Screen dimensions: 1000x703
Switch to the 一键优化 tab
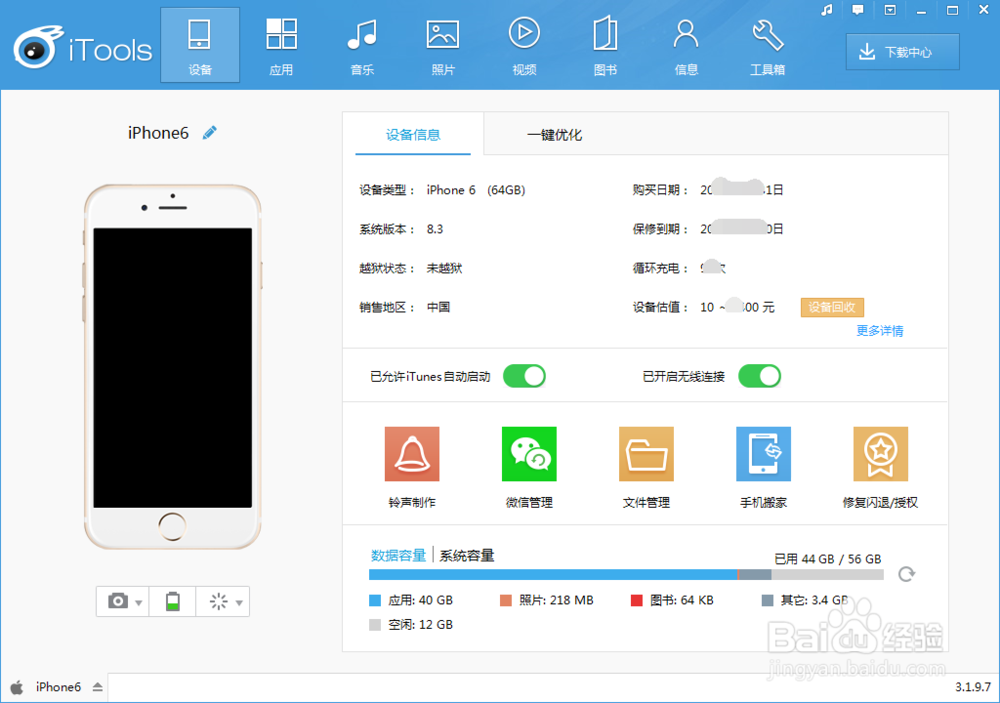(554, 135)
